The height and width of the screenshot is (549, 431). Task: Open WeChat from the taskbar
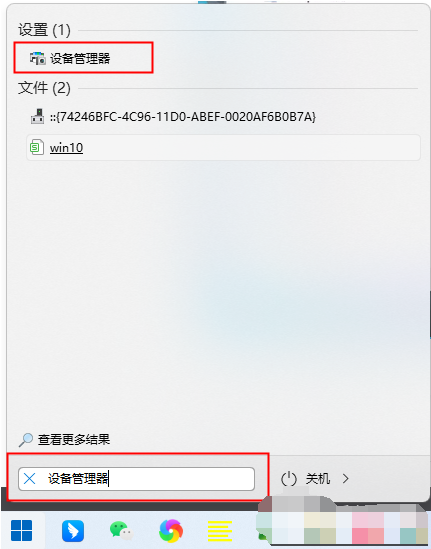point(121,530)
